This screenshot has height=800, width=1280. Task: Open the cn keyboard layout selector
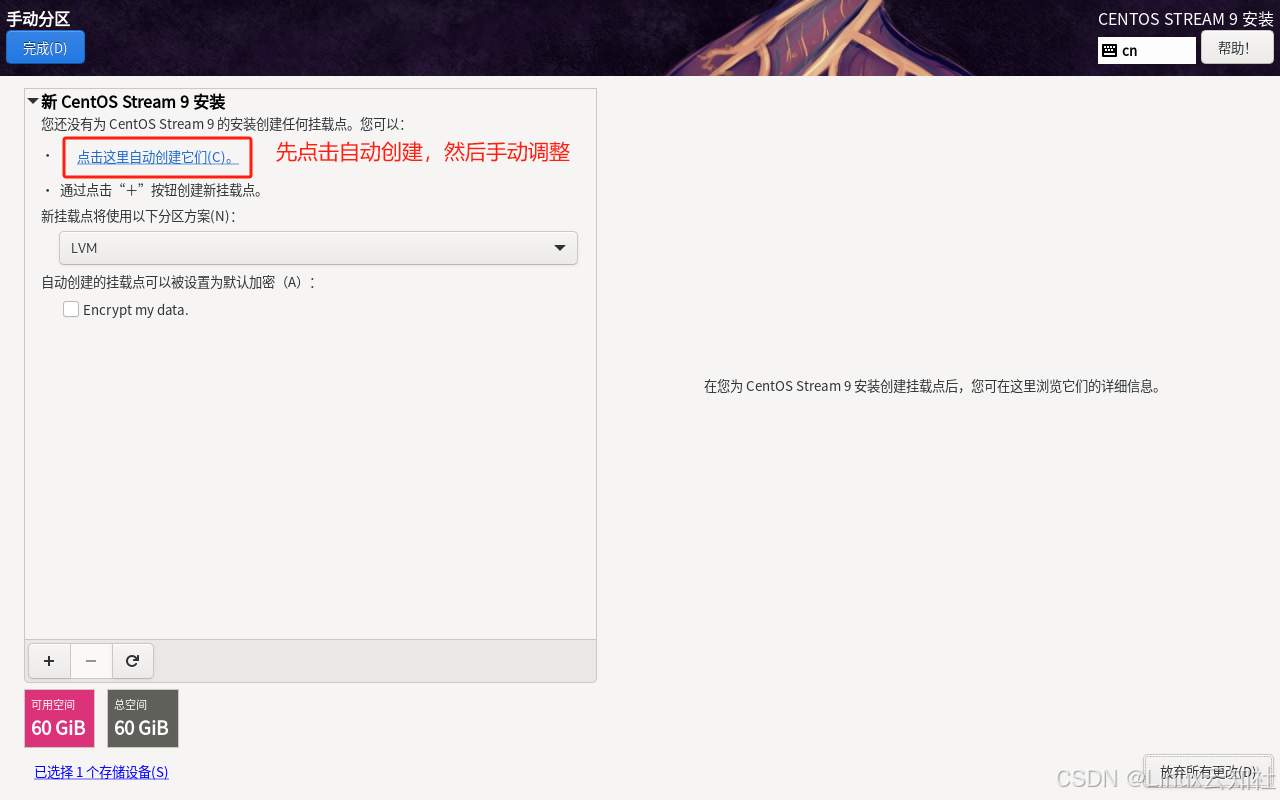pyautogui.click(x=1146, y=49)
